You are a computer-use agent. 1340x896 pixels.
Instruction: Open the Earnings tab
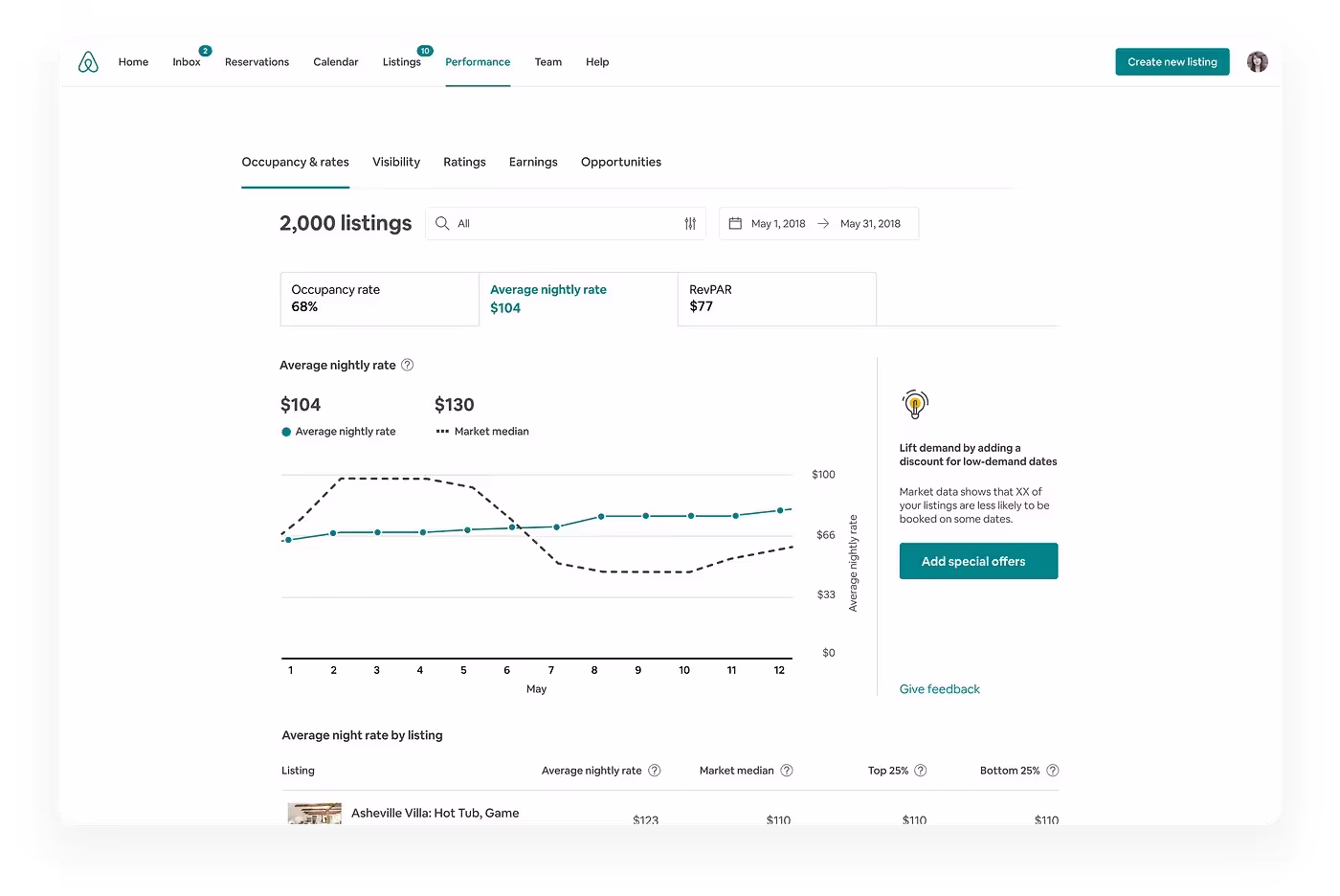533,162
